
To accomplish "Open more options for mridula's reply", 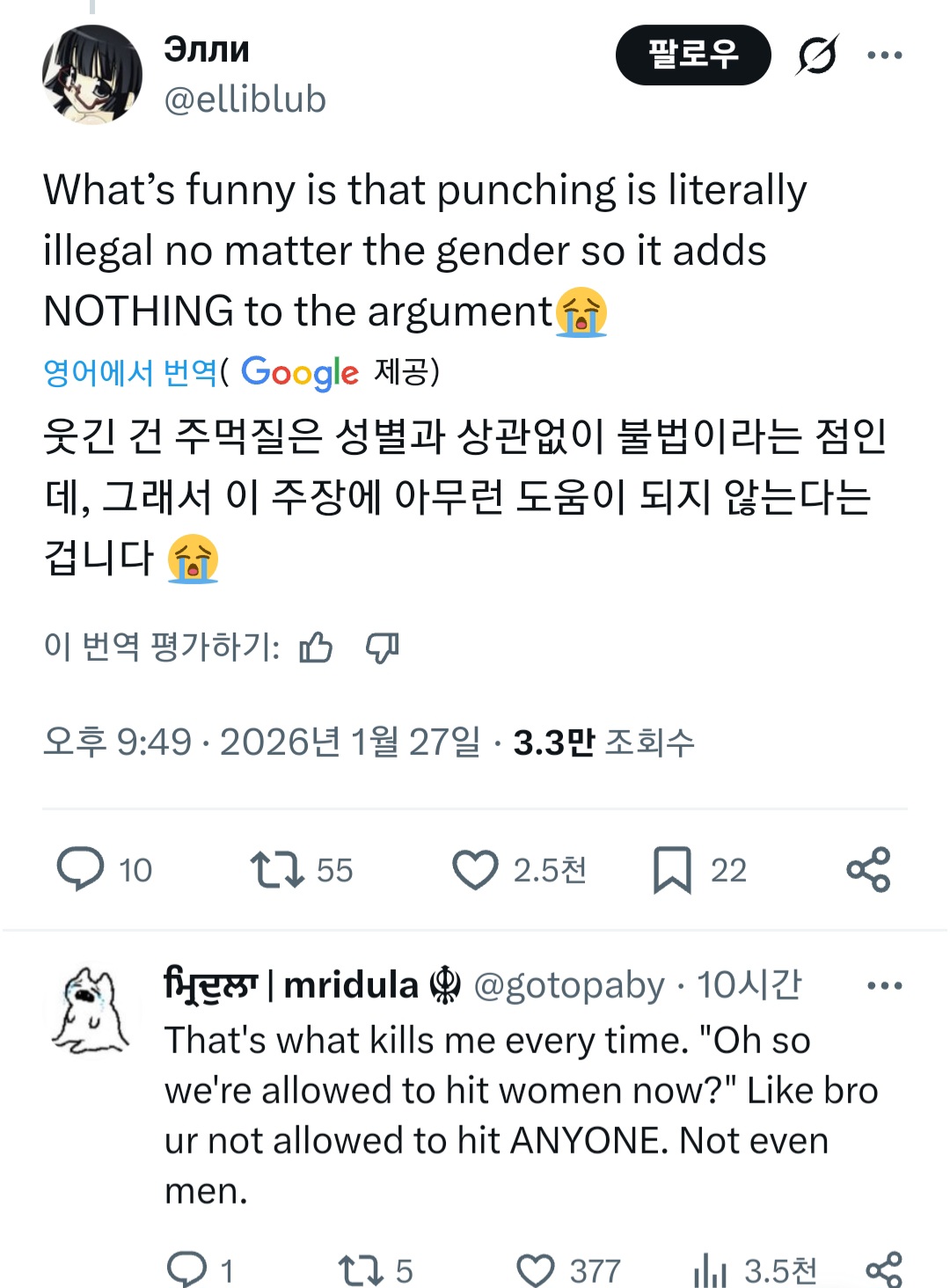I will tap(884, 985).
